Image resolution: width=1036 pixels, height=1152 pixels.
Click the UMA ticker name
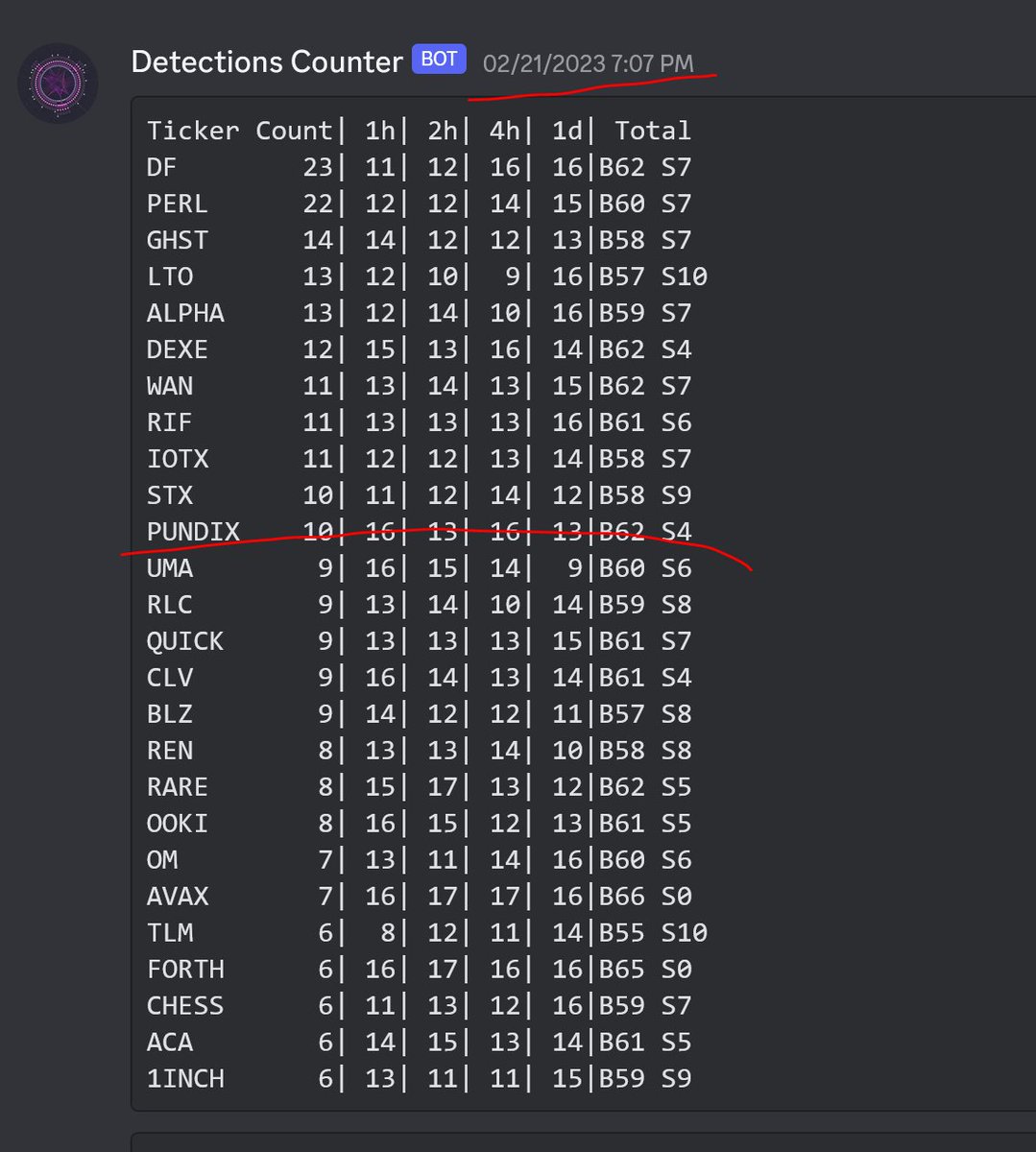pyautogui.click(x=170, y=568)
